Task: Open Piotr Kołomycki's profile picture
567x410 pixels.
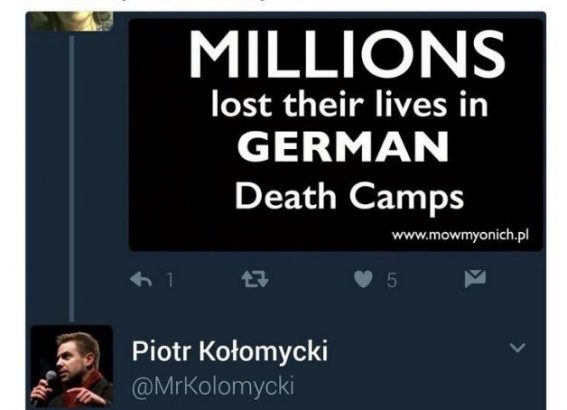Action: coord(72,366)
